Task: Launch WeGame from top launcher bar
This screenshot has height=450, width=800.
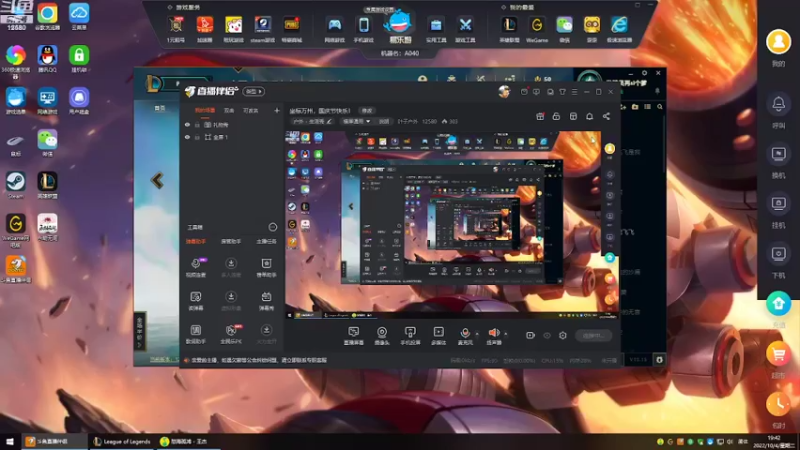Action: tap(537, 28)
